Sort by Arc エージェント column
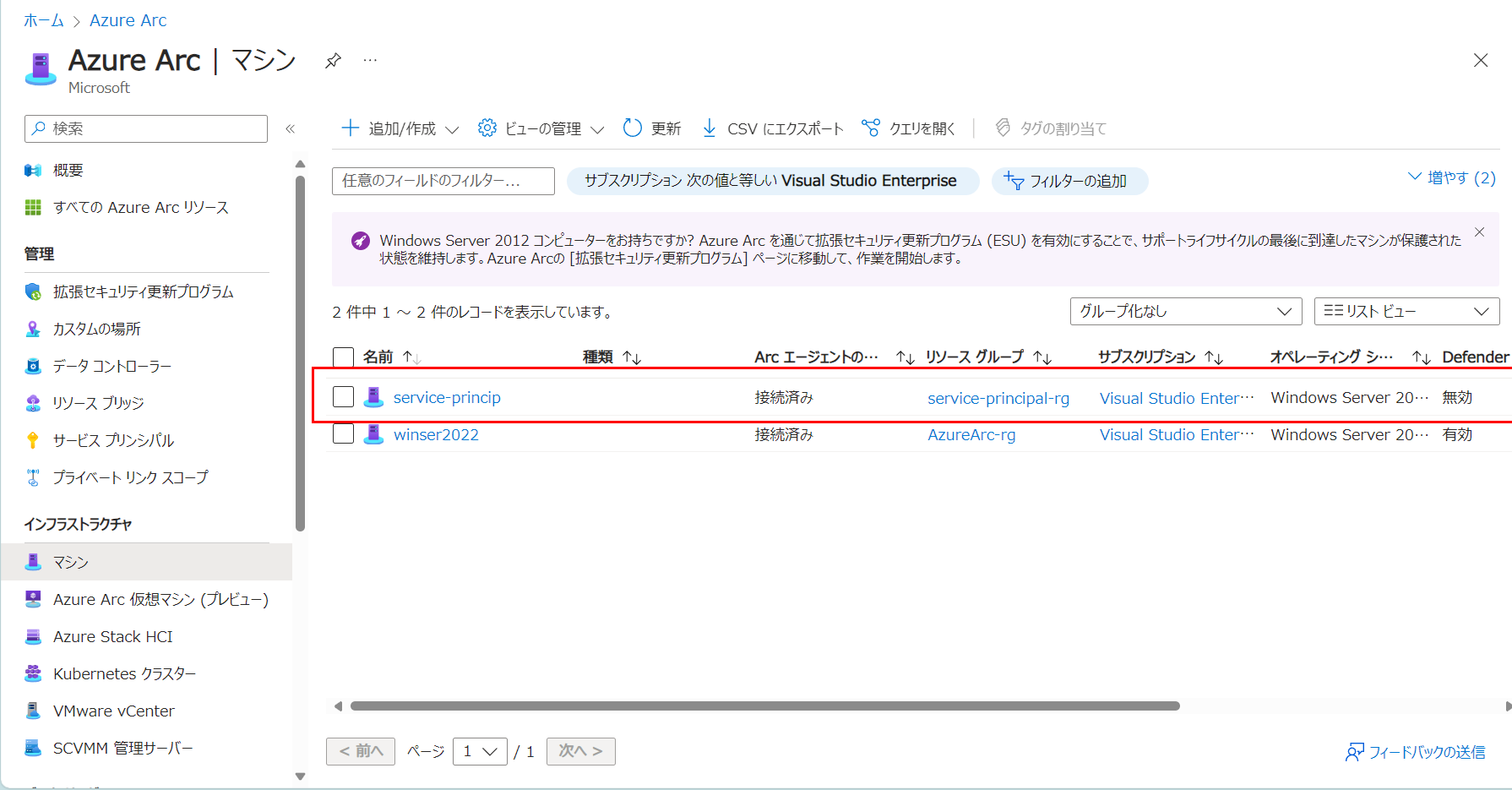 click(x=835, y=357)
